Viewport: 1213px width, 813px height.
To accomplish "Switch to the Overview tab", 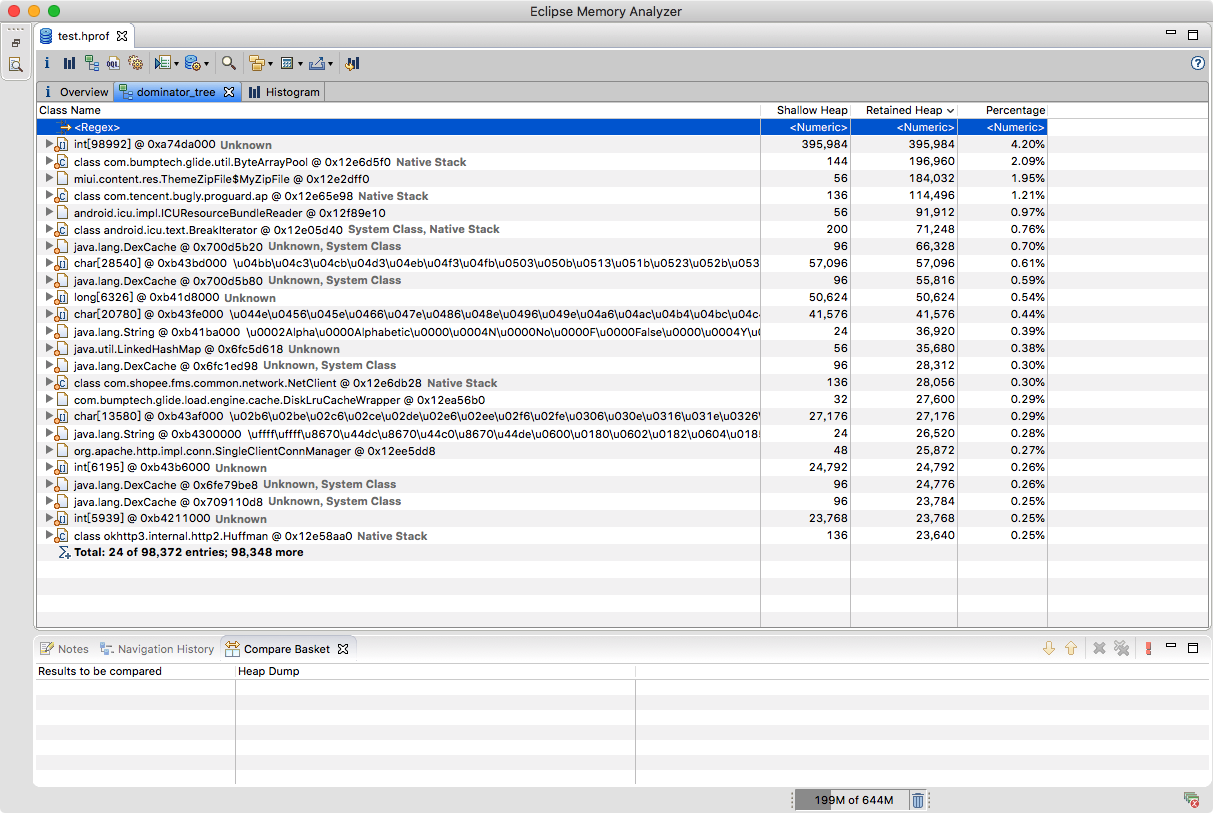I will (75, 92).
